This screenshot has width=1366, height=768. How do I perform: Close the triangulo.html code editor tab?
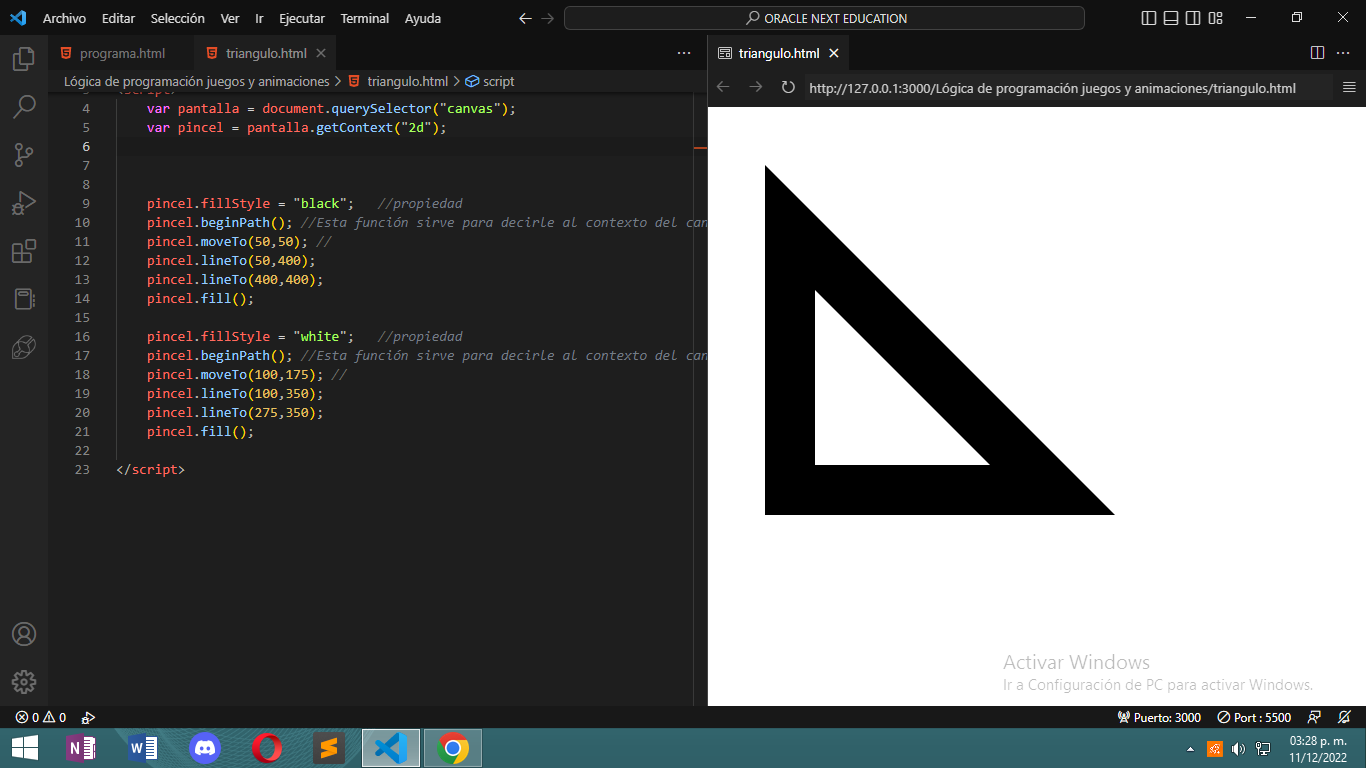coord(321,53)
